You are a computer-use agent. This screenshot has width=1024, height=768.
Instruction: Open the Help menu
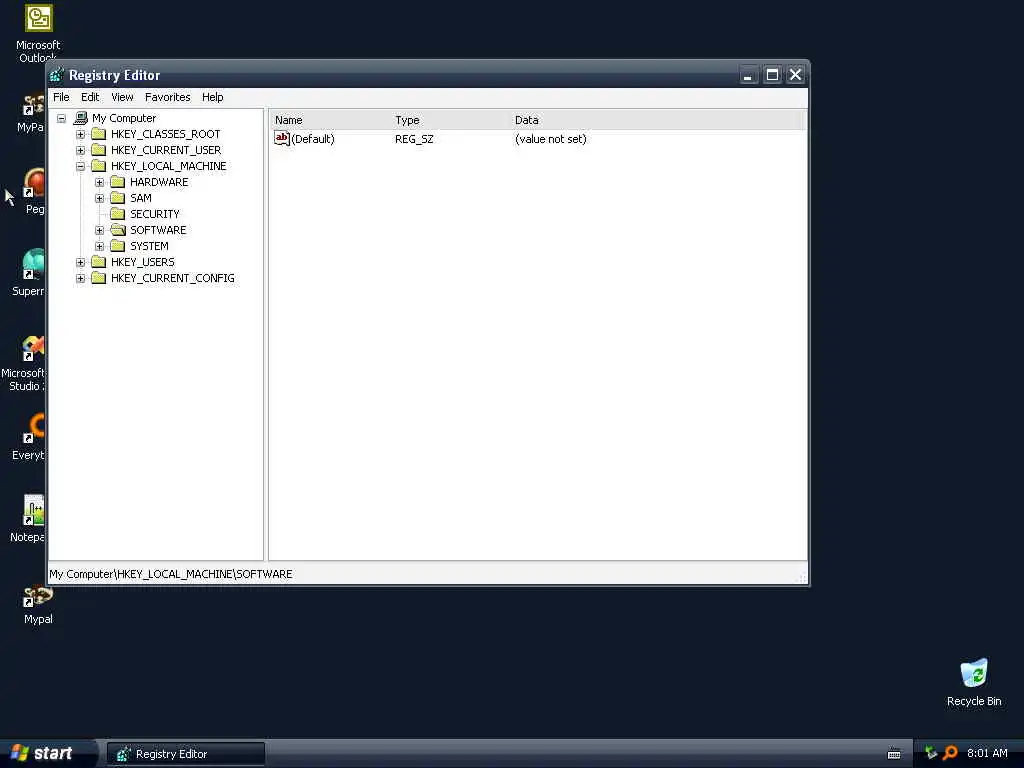tap(212, 97)
